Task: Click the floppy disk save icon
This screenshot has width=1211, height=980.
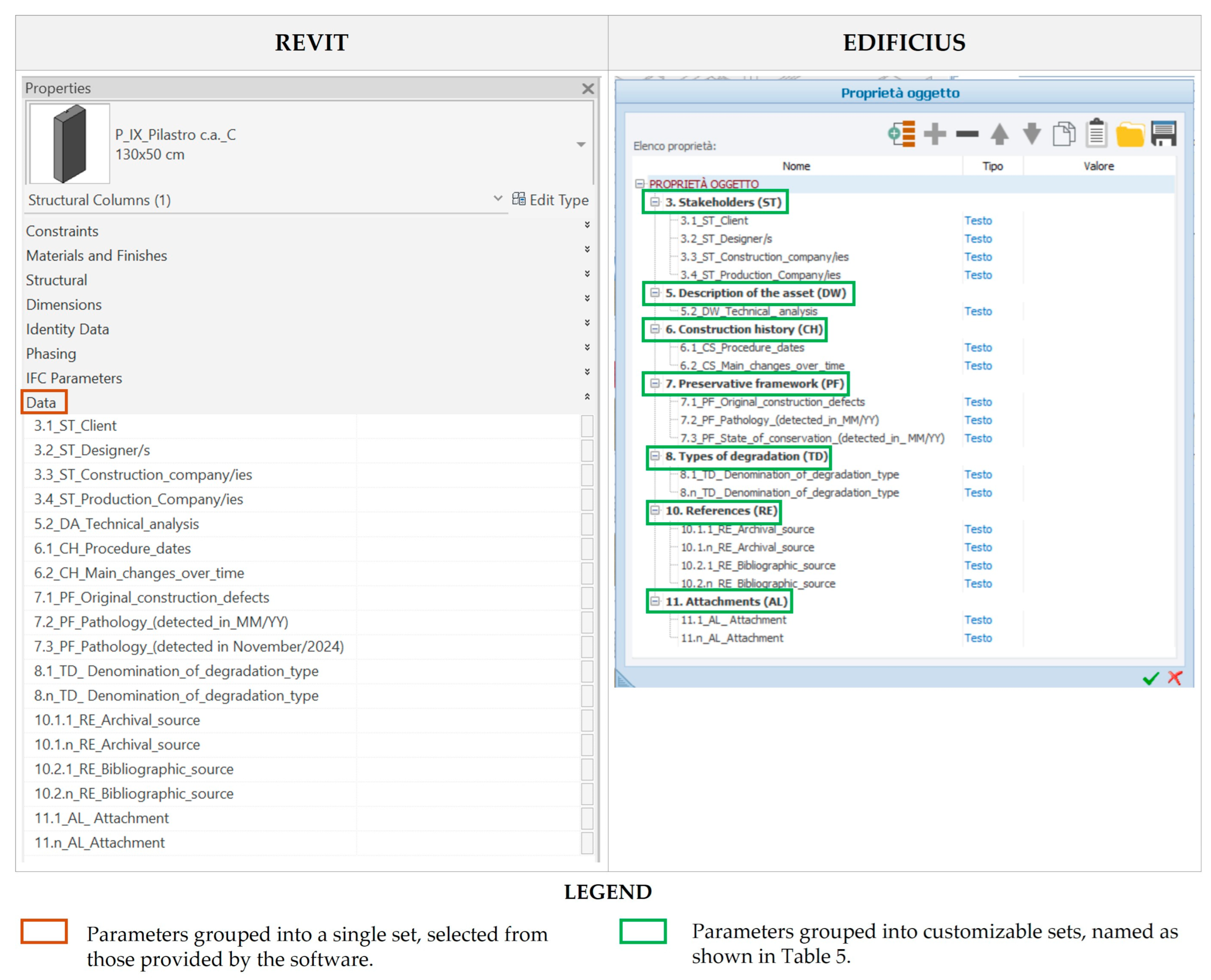Action: pos(1163,134)
